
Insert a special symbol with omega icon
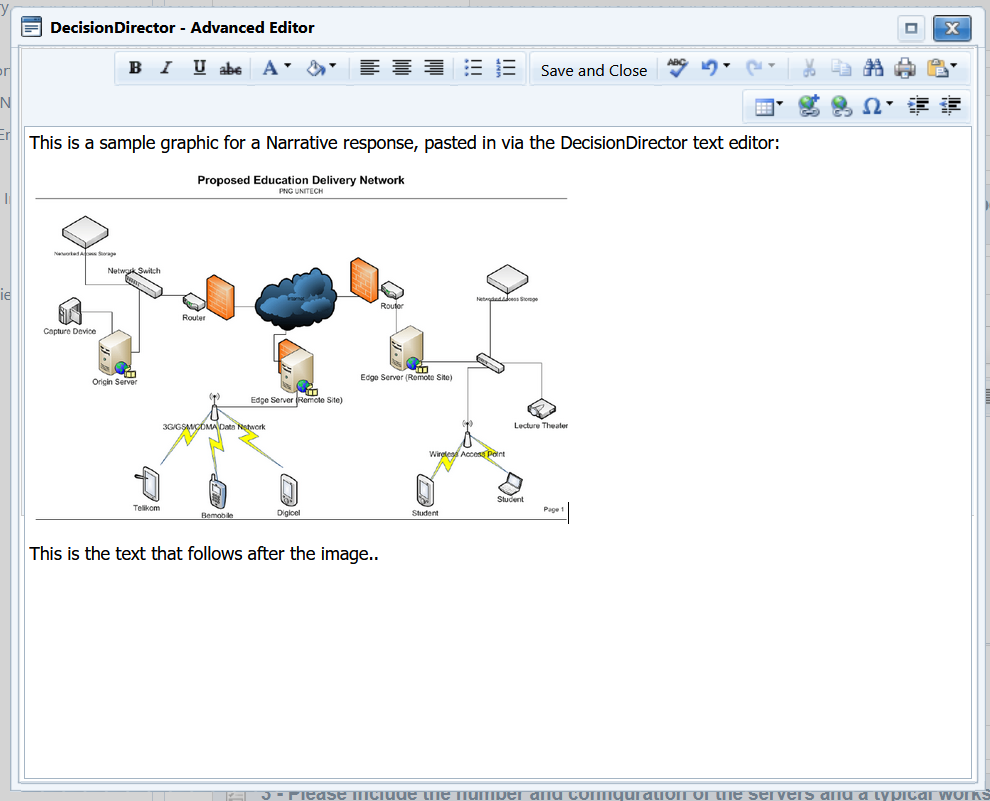tap(872, 106)
